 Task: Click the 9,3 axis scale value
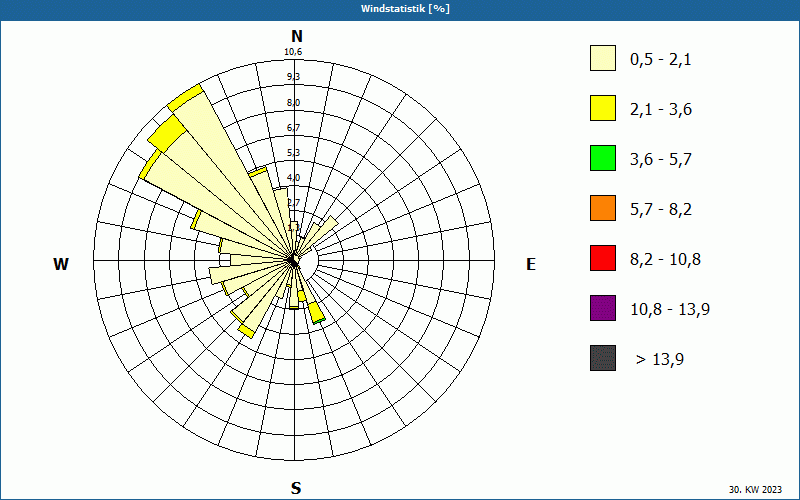pos(293,77)
